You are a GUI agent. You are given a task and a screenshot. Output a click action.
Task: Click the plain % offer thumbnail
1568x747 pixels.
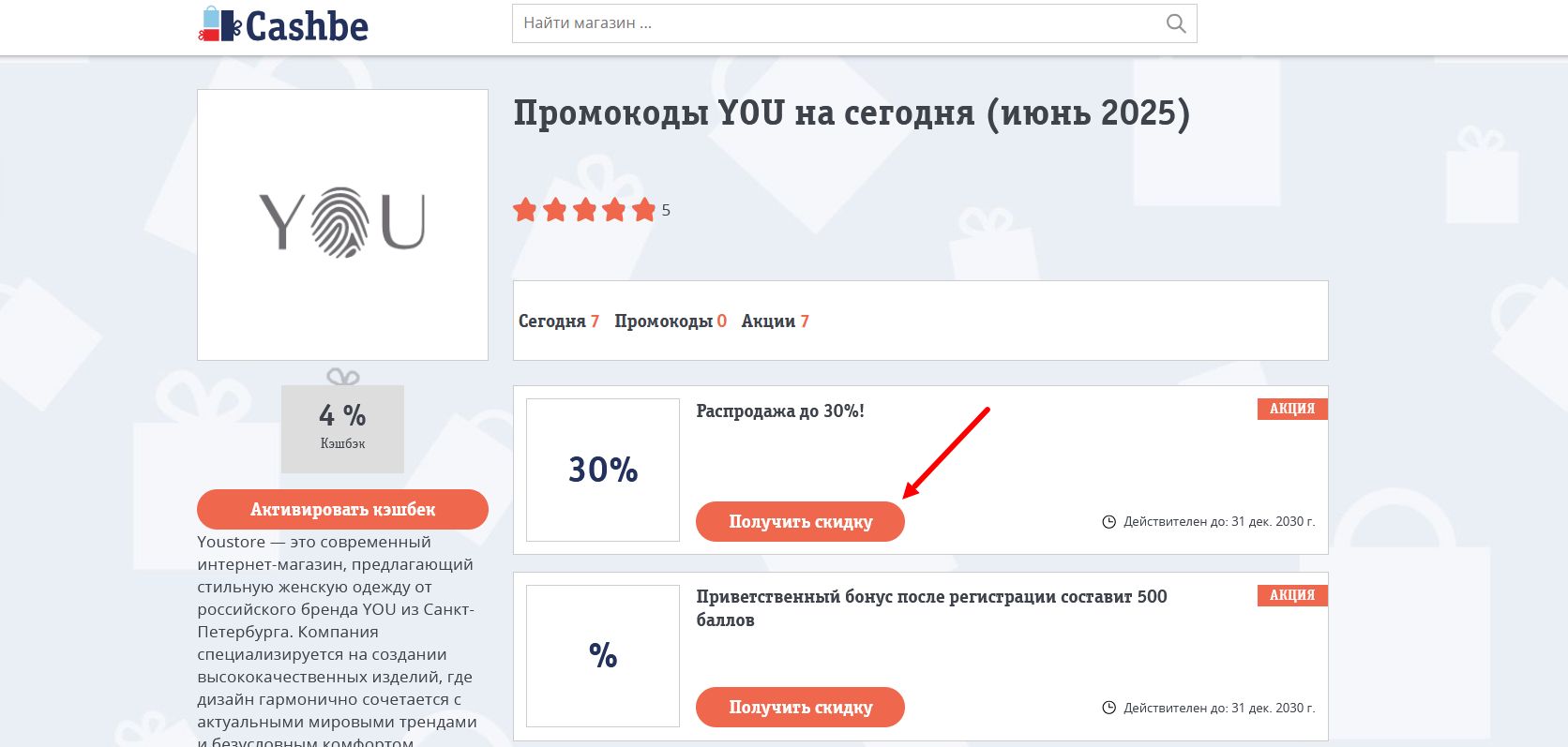pos(603,656)
